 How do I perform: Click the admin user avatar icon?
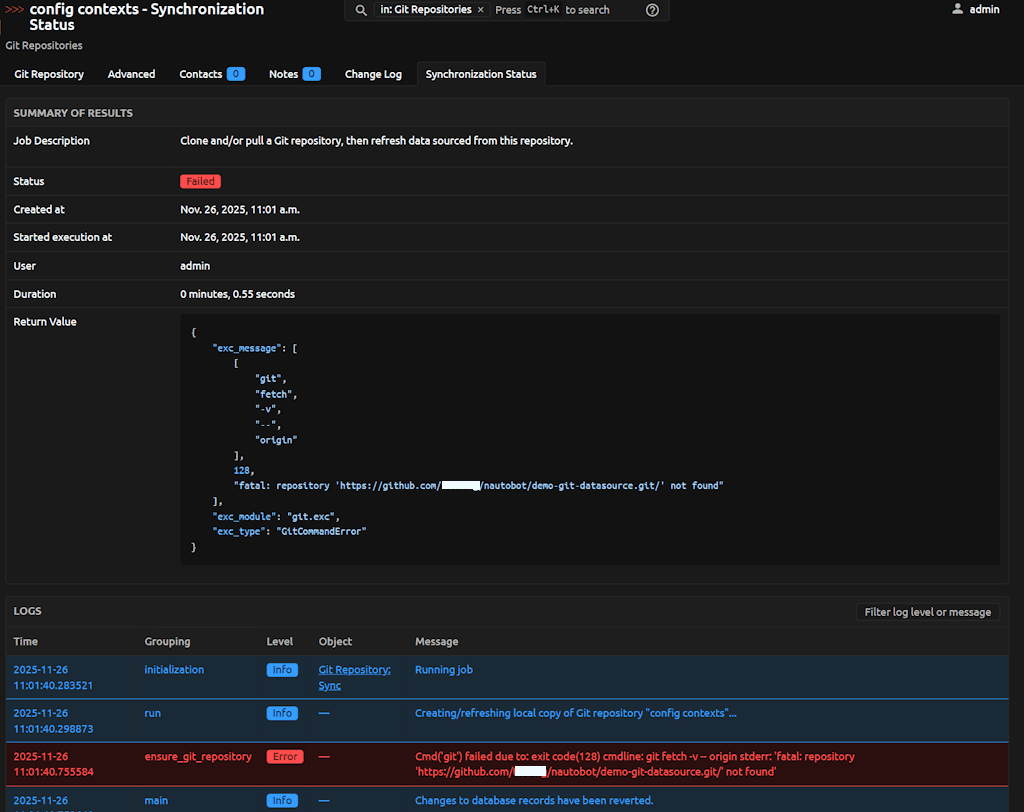958,9
